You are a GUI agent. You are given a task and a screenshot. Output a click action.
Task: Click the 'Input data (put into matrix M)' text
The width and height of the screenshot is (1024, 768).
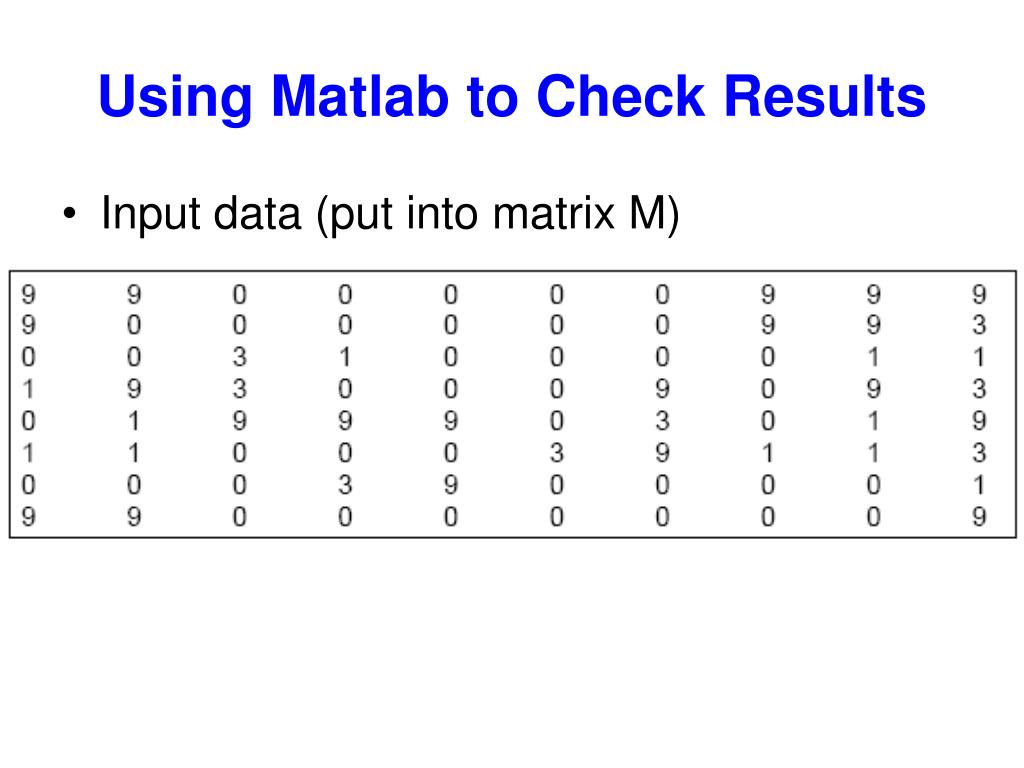(390, 214)
